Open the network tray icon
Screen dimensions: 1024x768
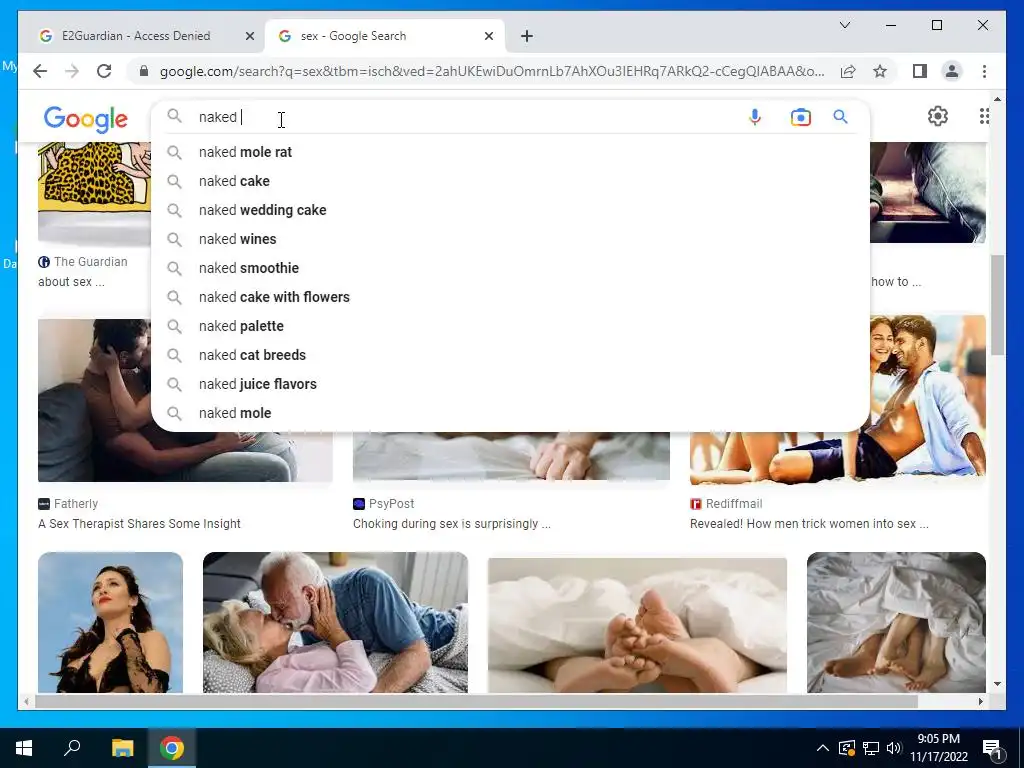coord(870,748)
